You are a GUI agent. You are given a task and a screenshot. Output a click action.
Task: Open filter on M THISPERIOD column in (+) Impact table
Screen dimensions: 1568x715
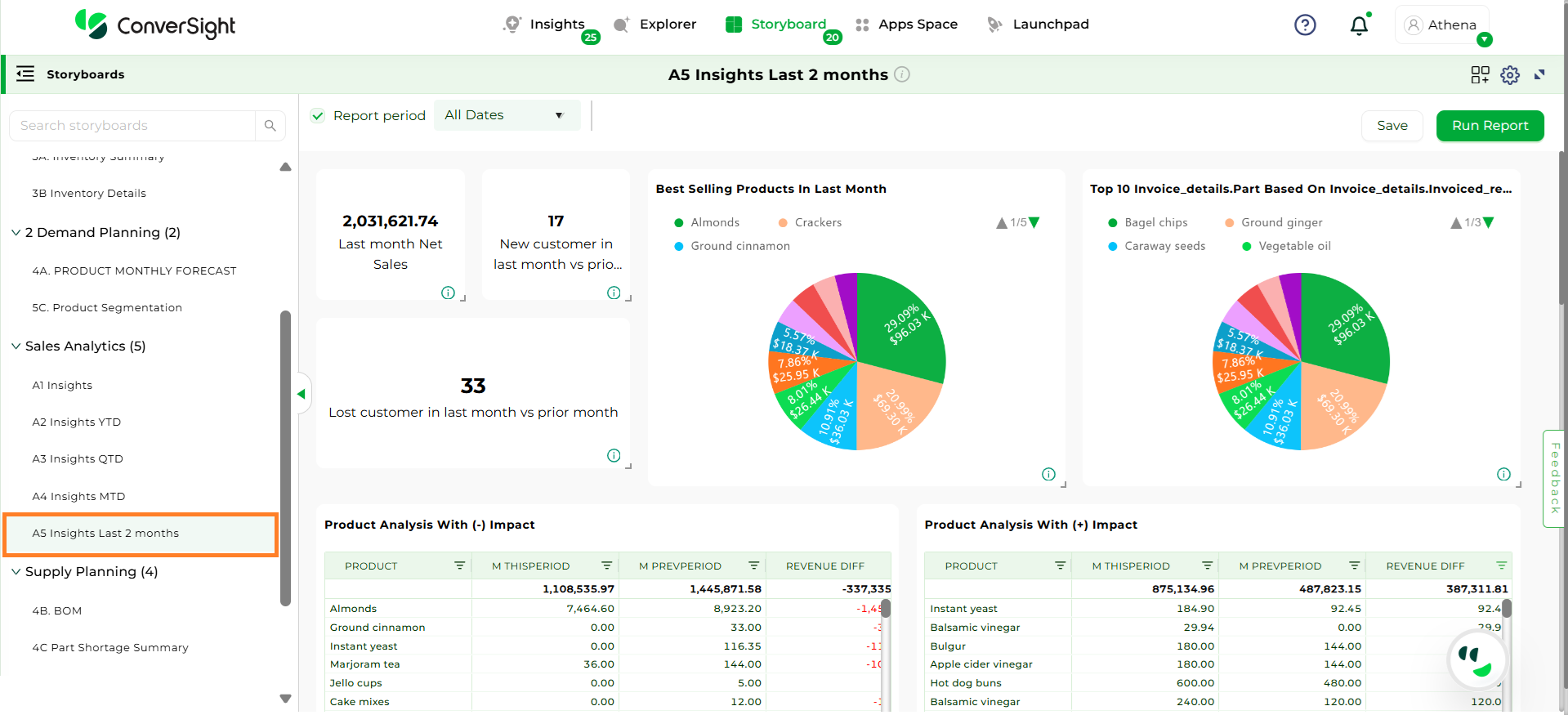point(1207,565)
